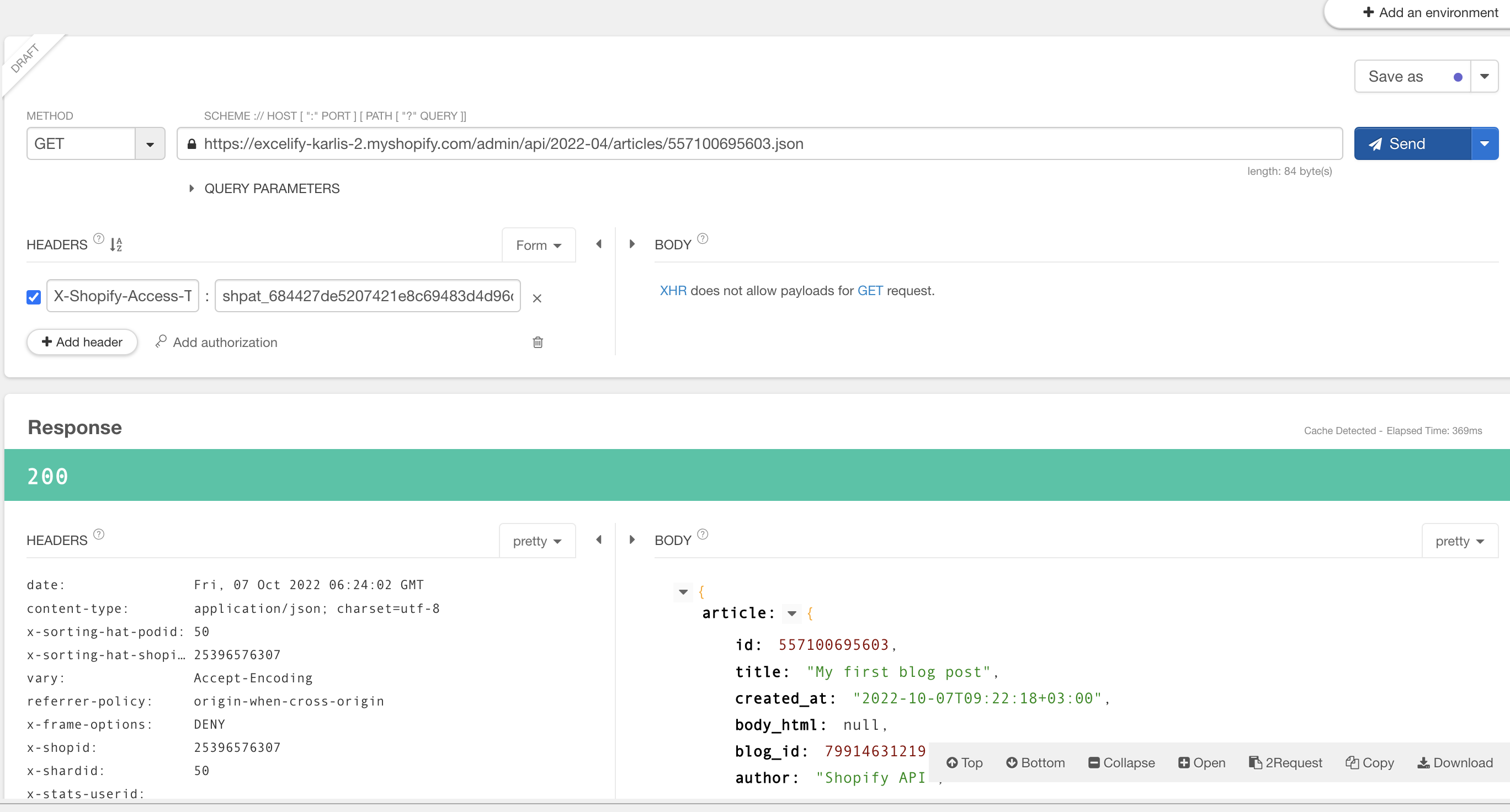Sort headers alphabetically
Image resolution: width=1510 pixels, height=812 pixels.
[115, 244]
